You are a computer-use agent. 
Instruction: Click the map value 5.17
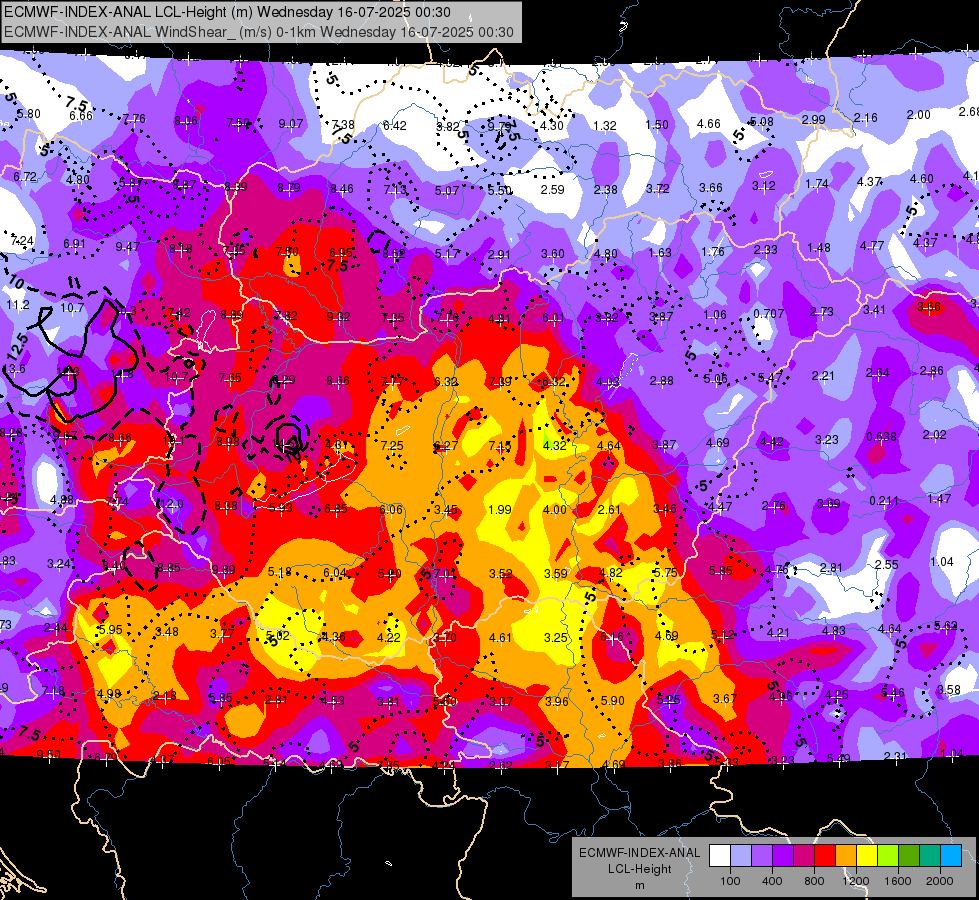tap(447, 254)
